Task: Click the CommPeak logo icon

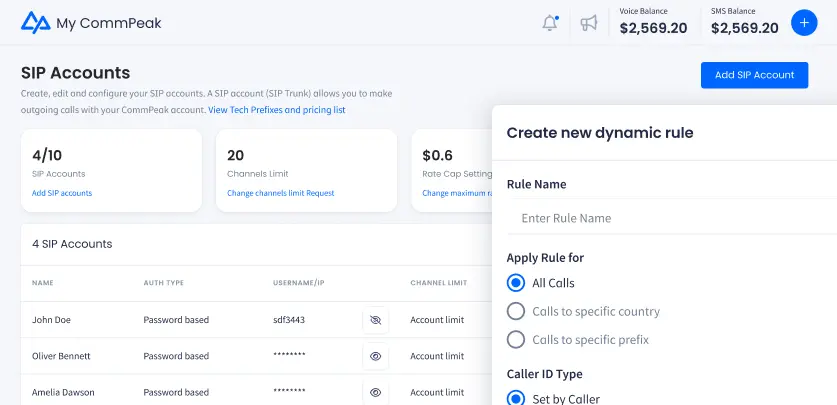Action: pyautogui.click(x=35, y=22)
